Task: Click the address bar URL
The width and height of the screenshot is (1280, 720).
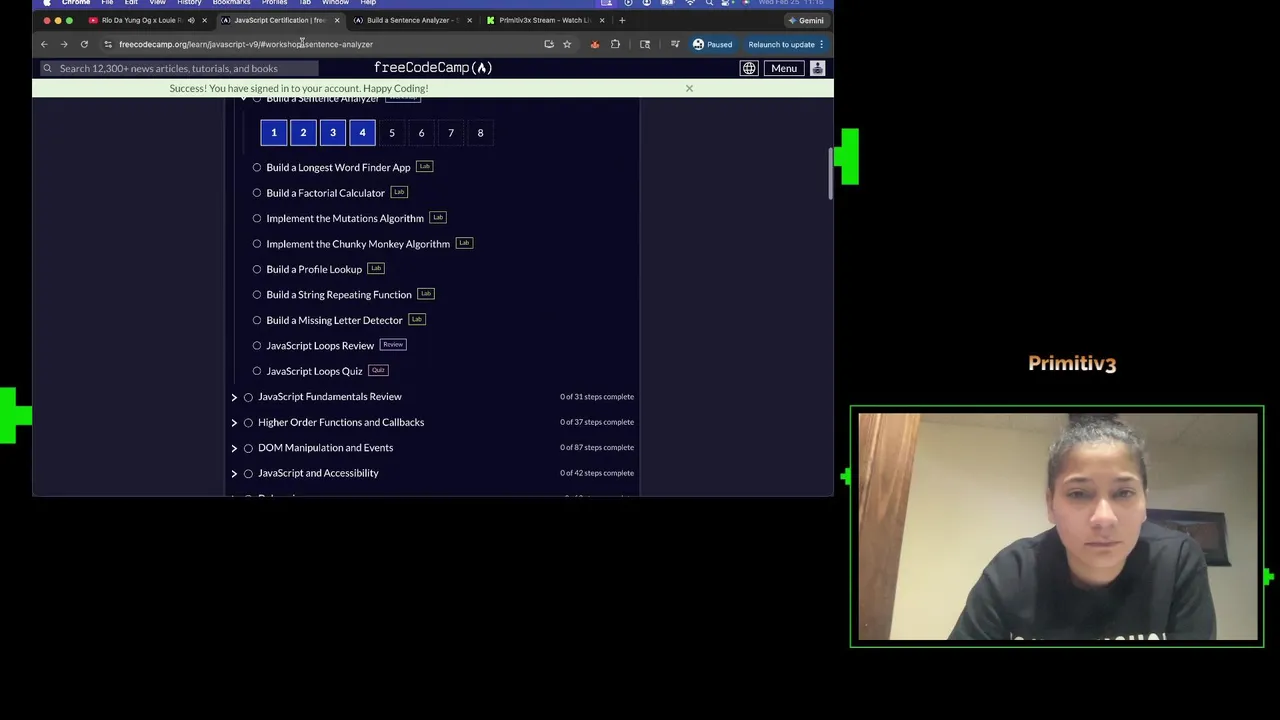Action: click(x=245, y=44)
